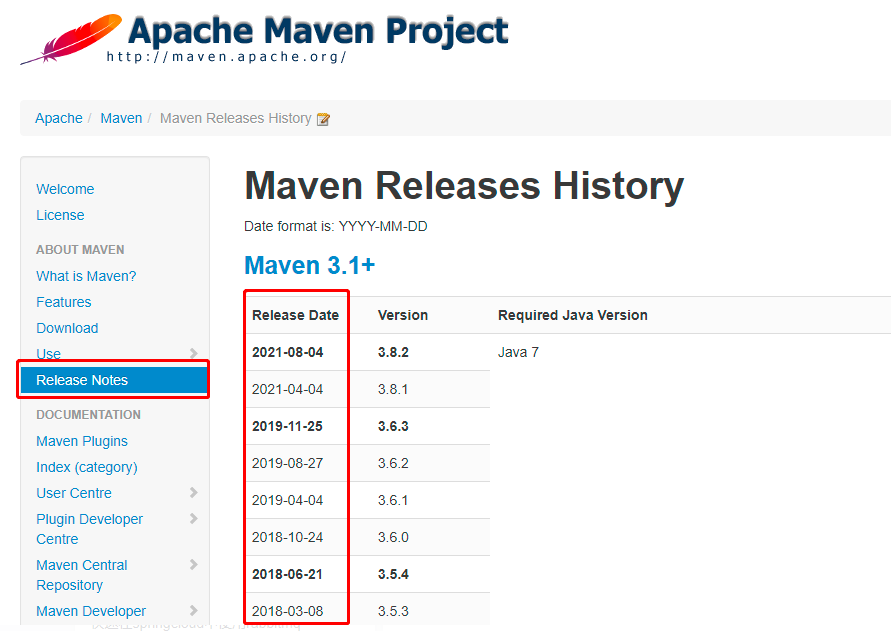This screenshot has height=631, width=891.
Task: Click the date format YYYY-MM-DD note
Action: click(x=336, y=226)
